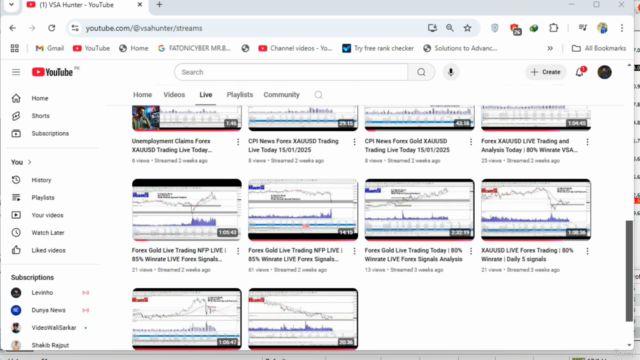640x360 pixels.
Task: Go back with browser back arrow
Action: (x=13, y=28)
